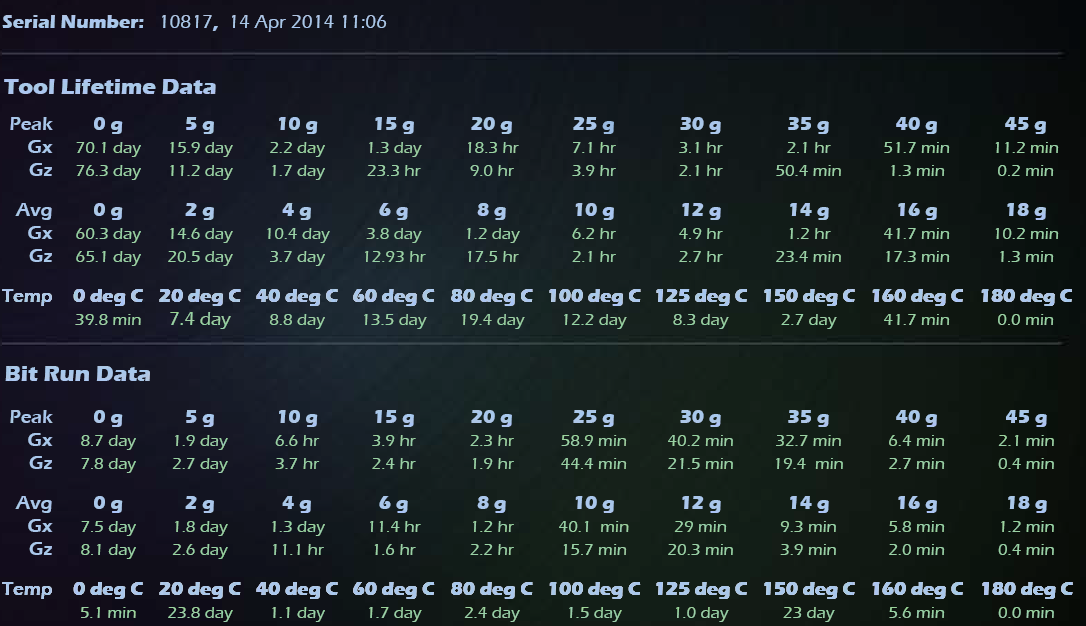Click the "Tool Lifetime Data" heading
Image resolution: width=1086 pixels, height=626 pixels.
coord(110,87)
